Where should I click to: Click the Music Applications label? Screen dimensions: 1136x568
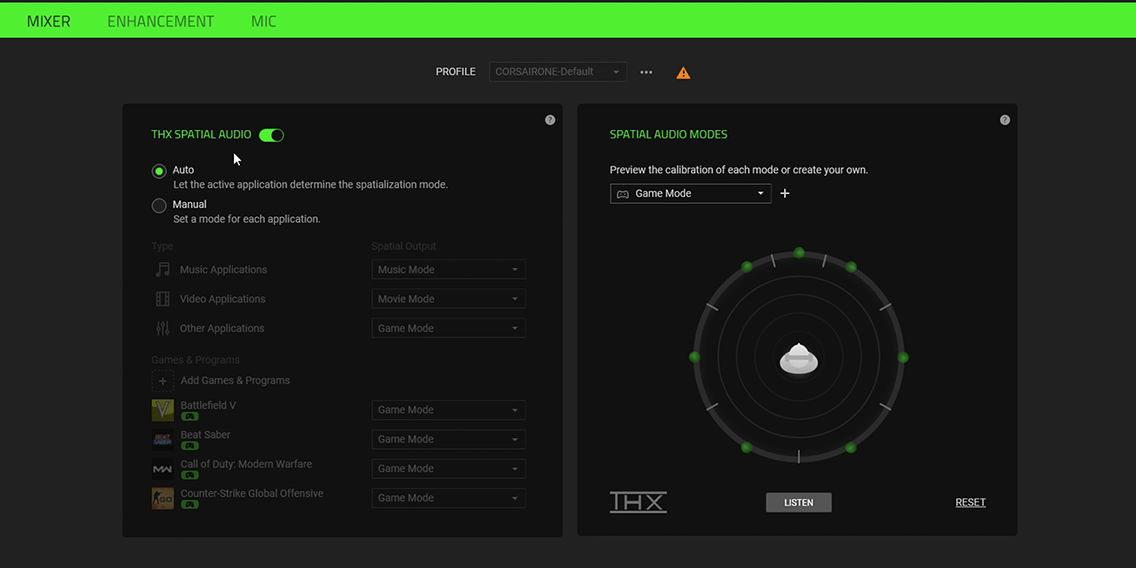point(223,270)
